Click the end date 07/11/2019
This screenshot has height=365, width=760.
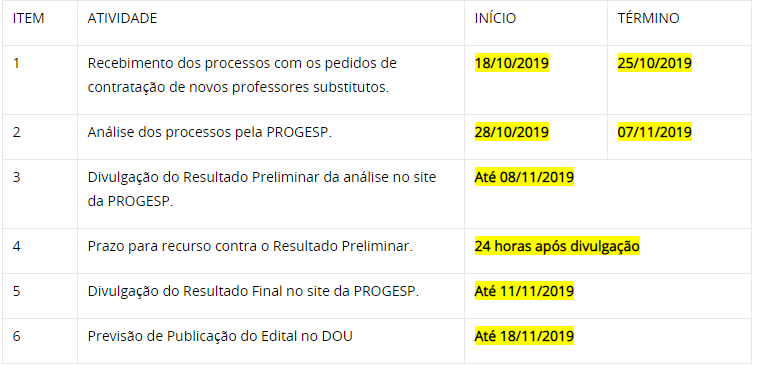(655, 132)
